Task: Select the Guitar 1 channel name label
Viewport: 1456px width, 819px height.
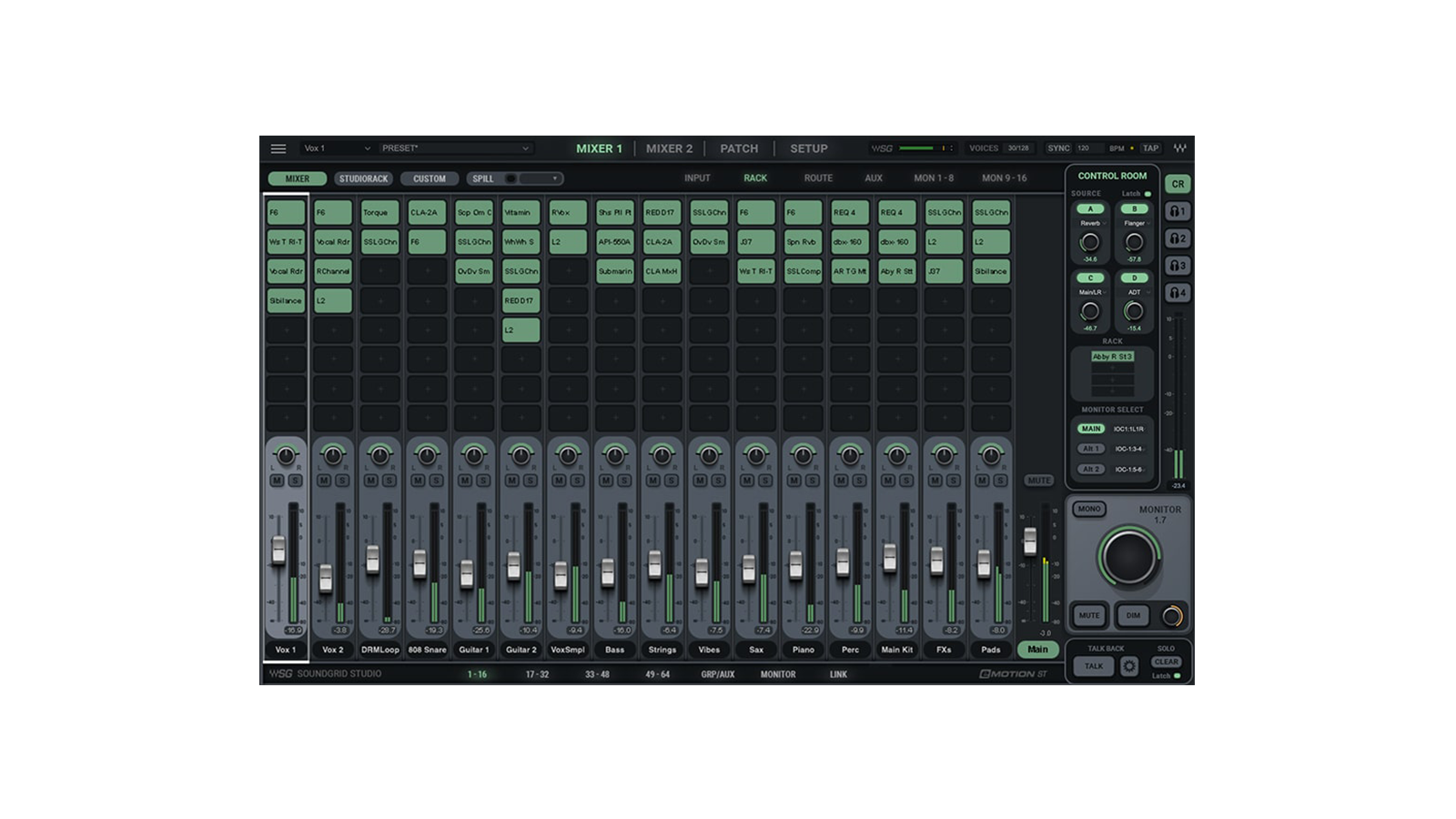Action: click(x=474, y=650)
